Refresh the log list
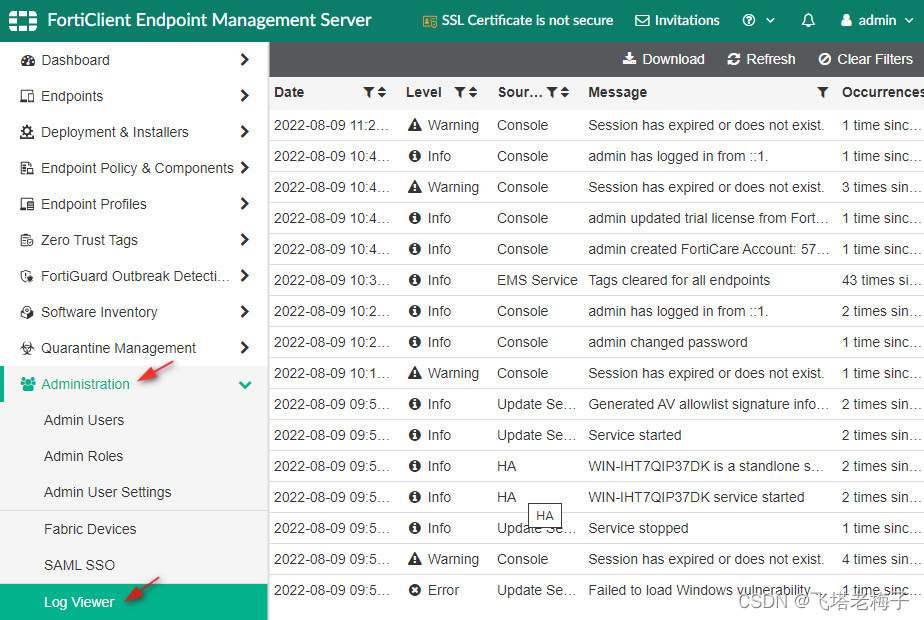This screenshot has height=620, width=924. pos(761,59)
